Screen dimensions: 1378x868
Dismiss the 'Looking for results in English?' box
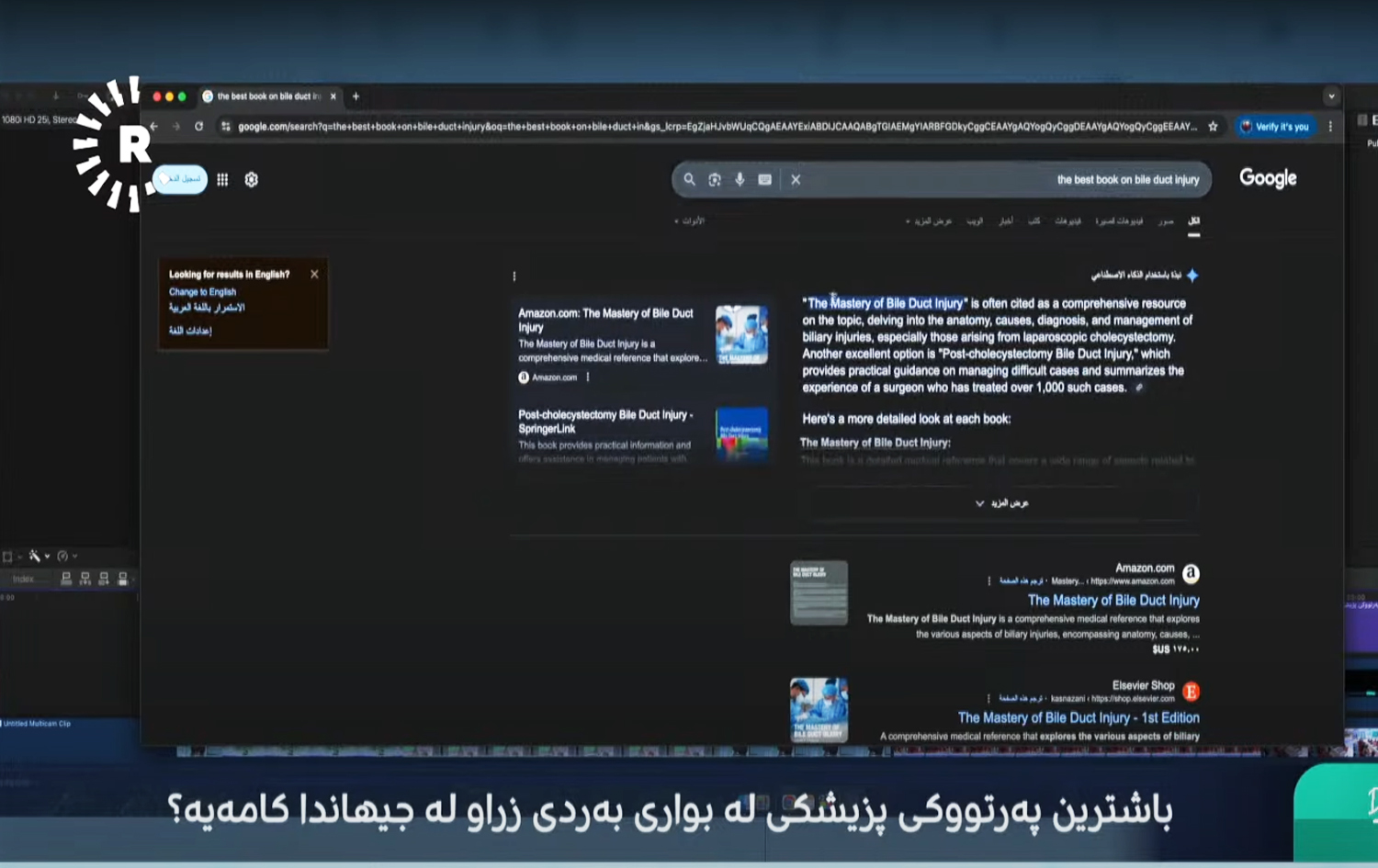click(x=314, y=274)
